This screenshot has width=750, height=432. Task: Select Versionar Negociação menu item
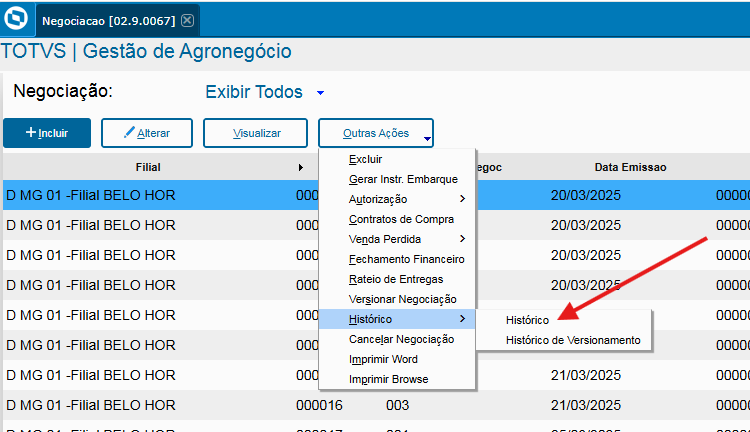[x=397, y=299]
